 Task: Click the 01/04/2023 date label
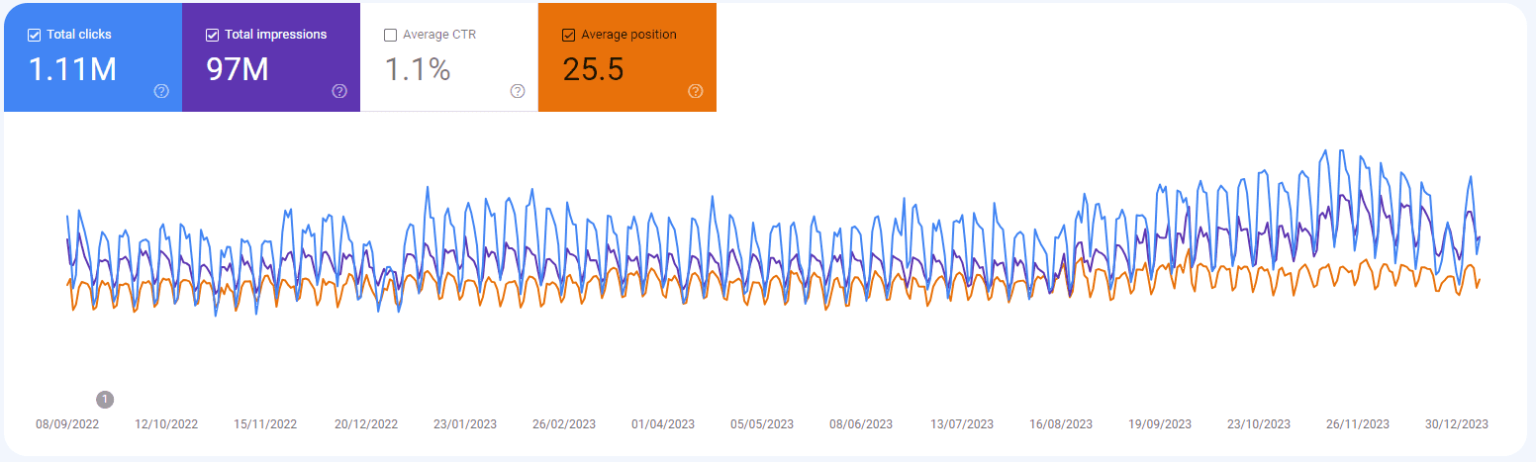pos(663,424)
